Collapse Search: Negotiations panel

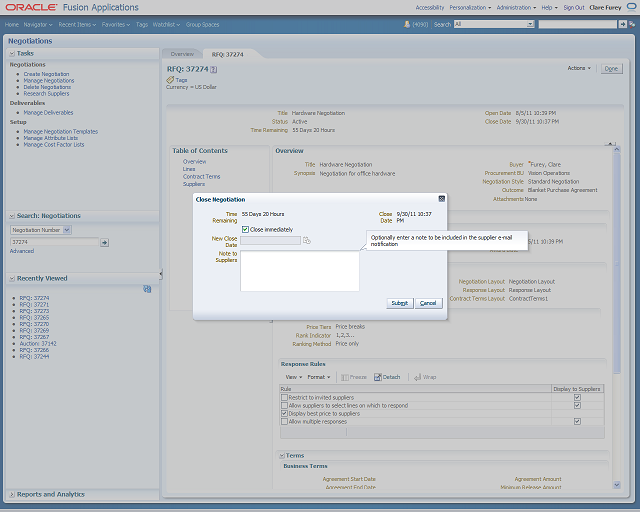(12, 216)
